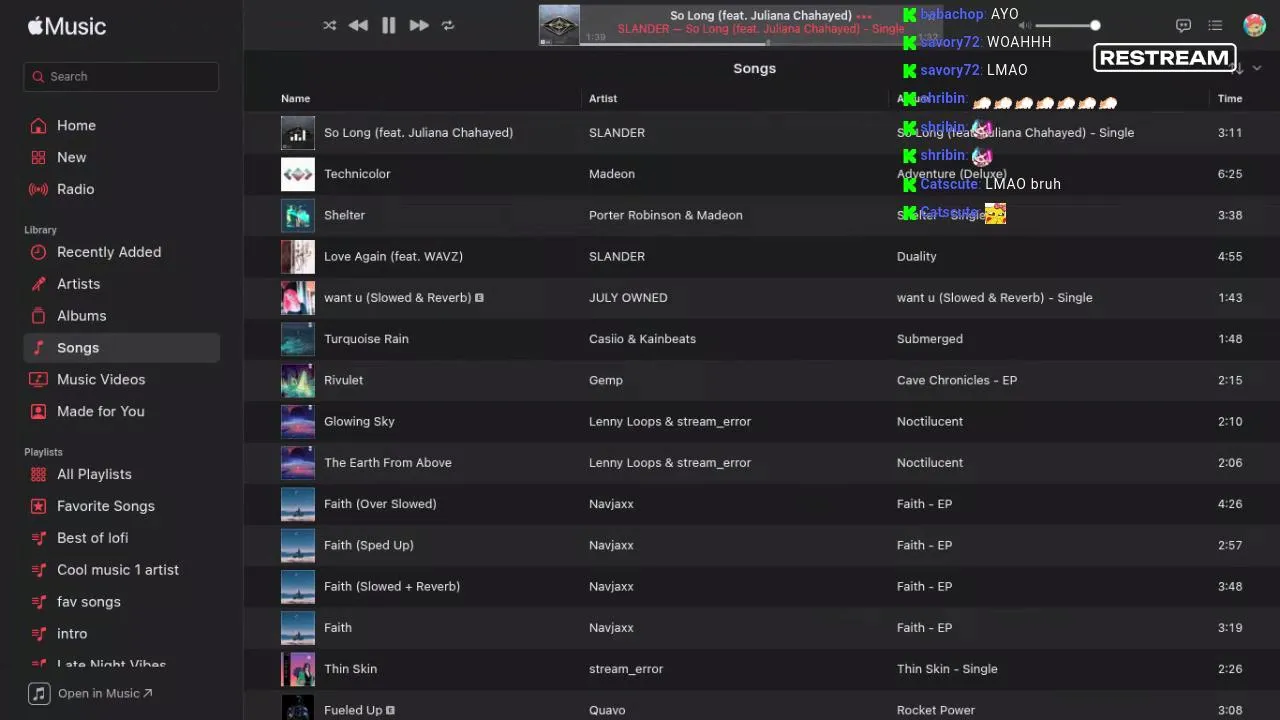Open album Rocket Power
This screenshot has height=720, width=1280.
936,710
